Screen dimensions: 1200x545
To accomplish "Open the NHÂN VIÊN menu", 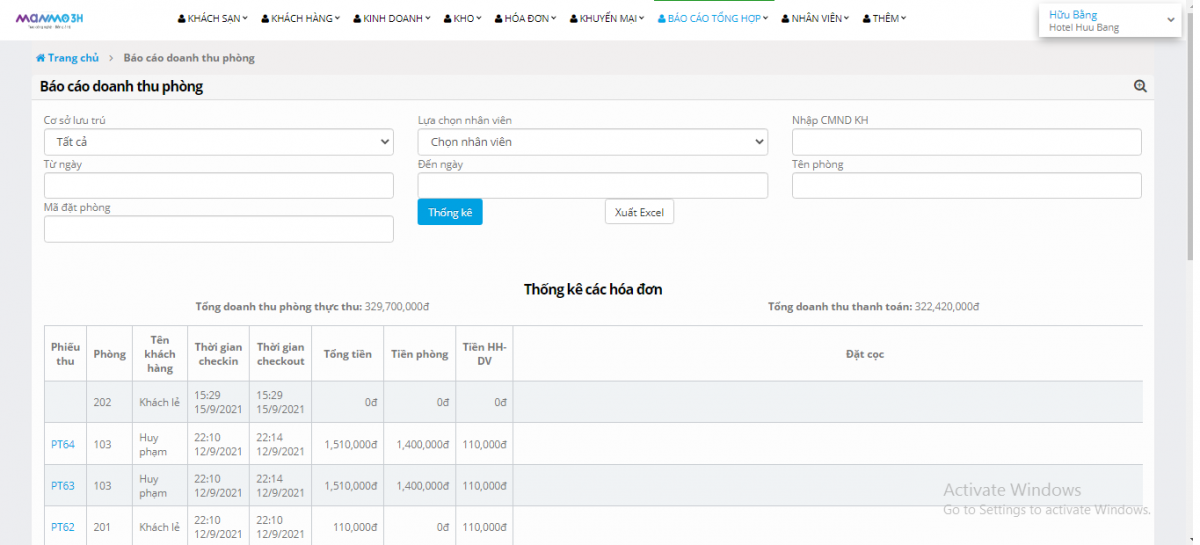I will click(x=815, y=18).
